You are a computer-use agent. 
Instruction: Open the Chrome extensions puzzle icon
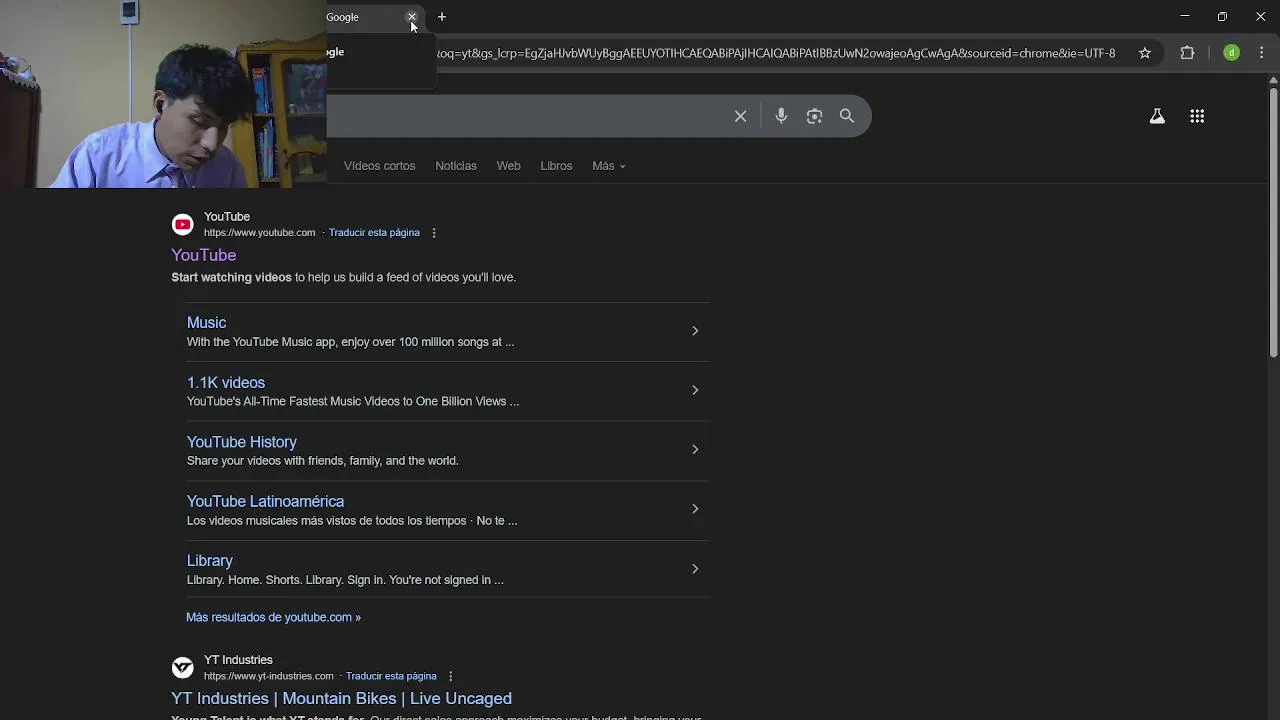pyautogui.click(x=1188, y=53)
